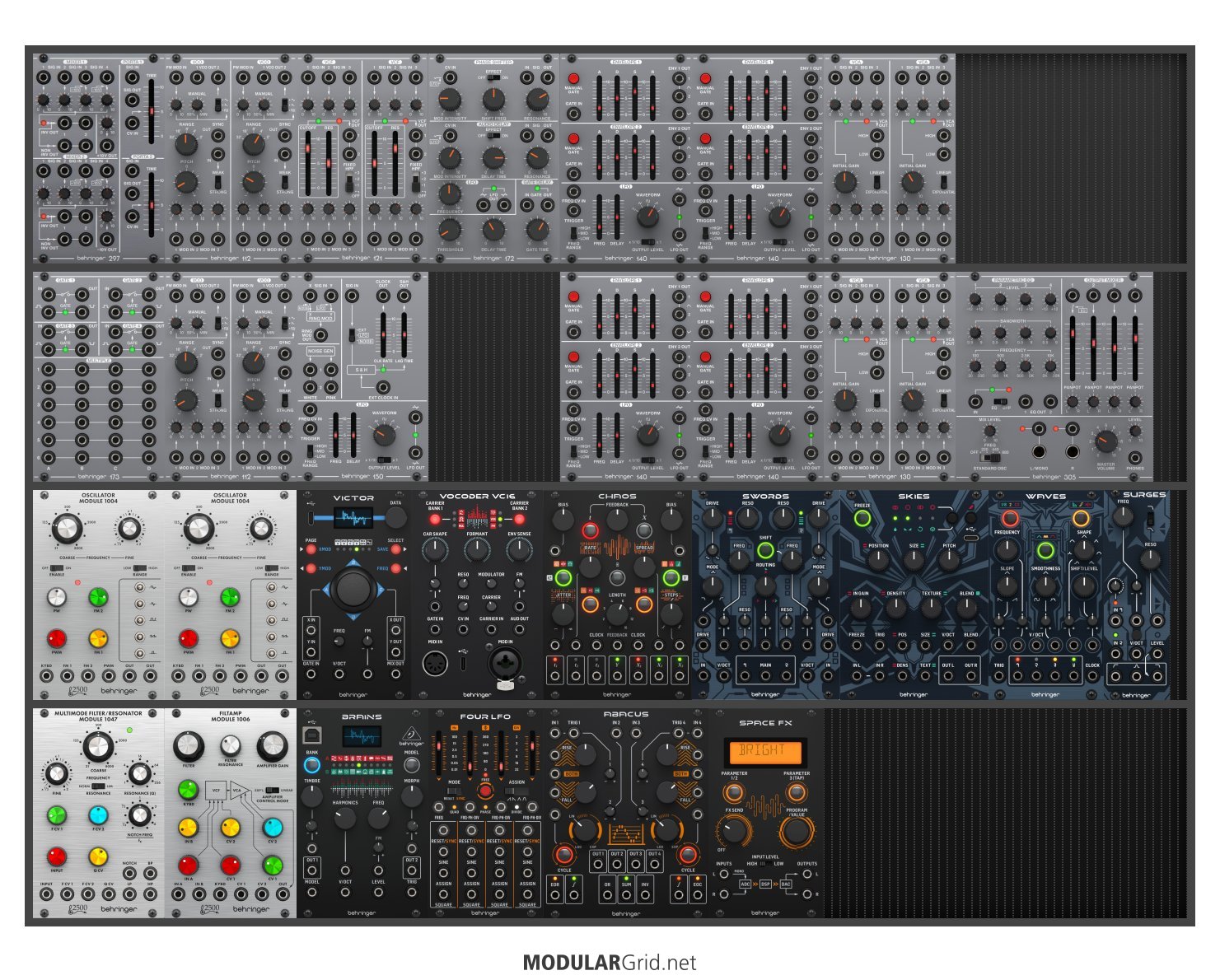Click the MIX OUT jack on Victor

[395, 674]
